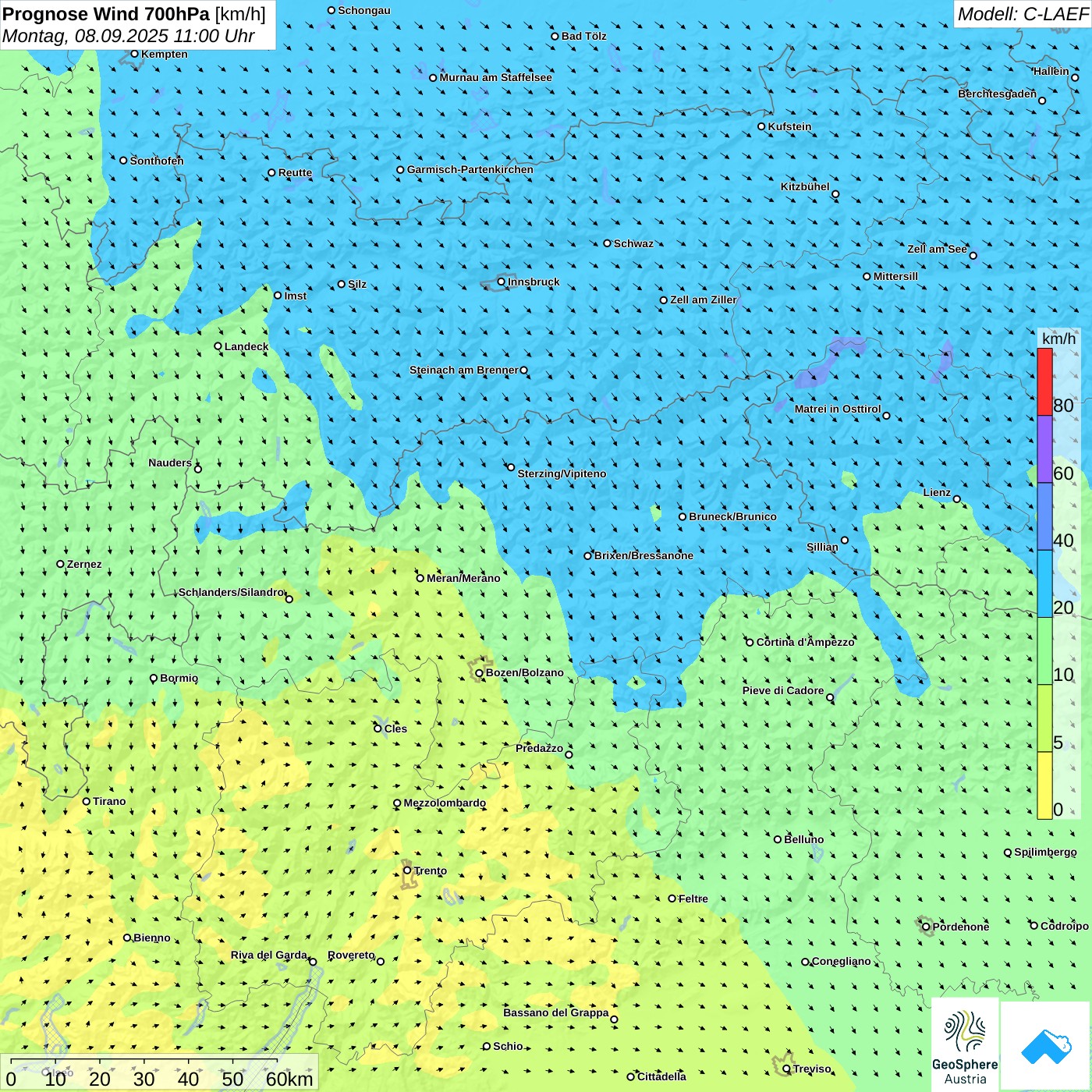Click the 'Sillian' label
This screenshot has width=1092, height=1092.
(x=822, y=547)
